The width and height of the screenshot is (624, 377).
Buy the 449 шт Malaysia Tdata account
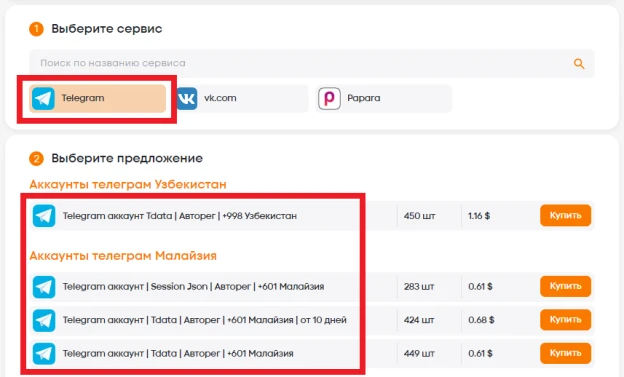(565, 353)
